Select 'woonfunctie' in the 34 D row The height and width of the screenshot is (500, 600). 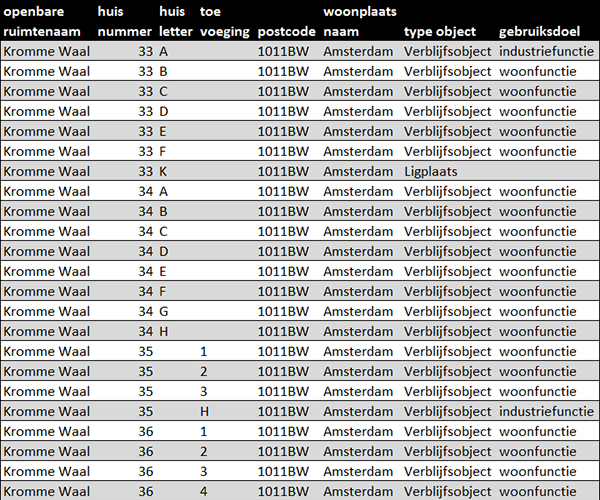(537, 251)
